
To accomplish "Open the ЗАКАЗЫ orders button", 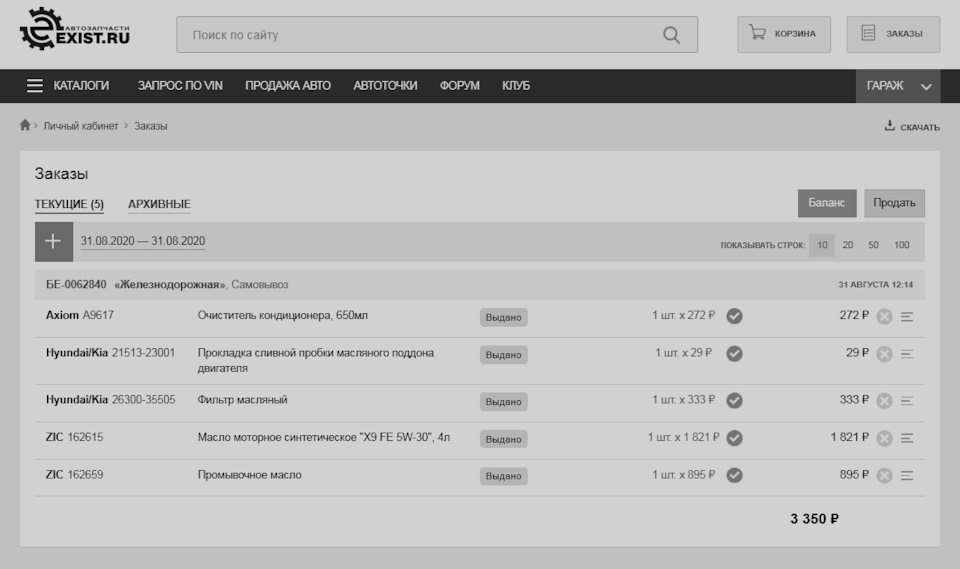I will (893, 34).
